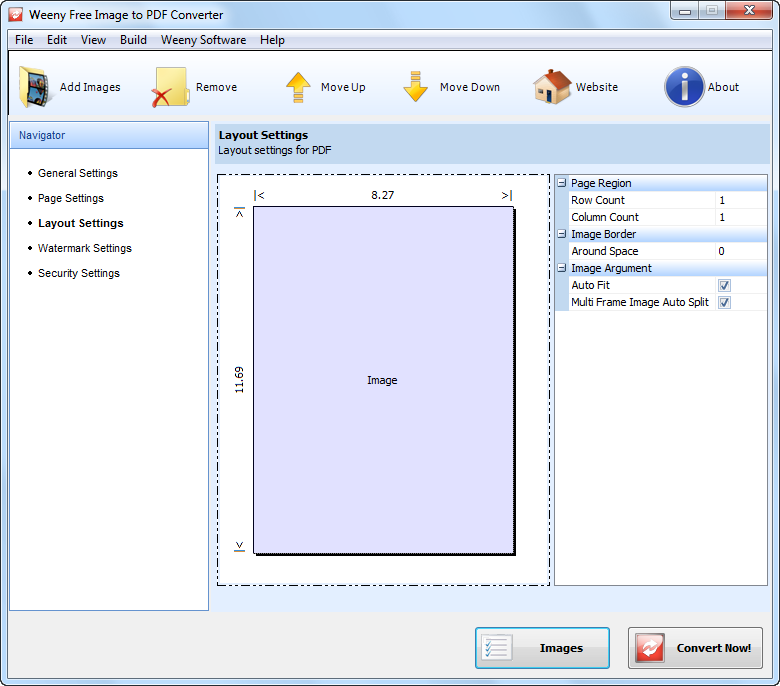Viewport: 780px width, 686px height.
Task: Open Website via the house icon
Action: (551, 87)
